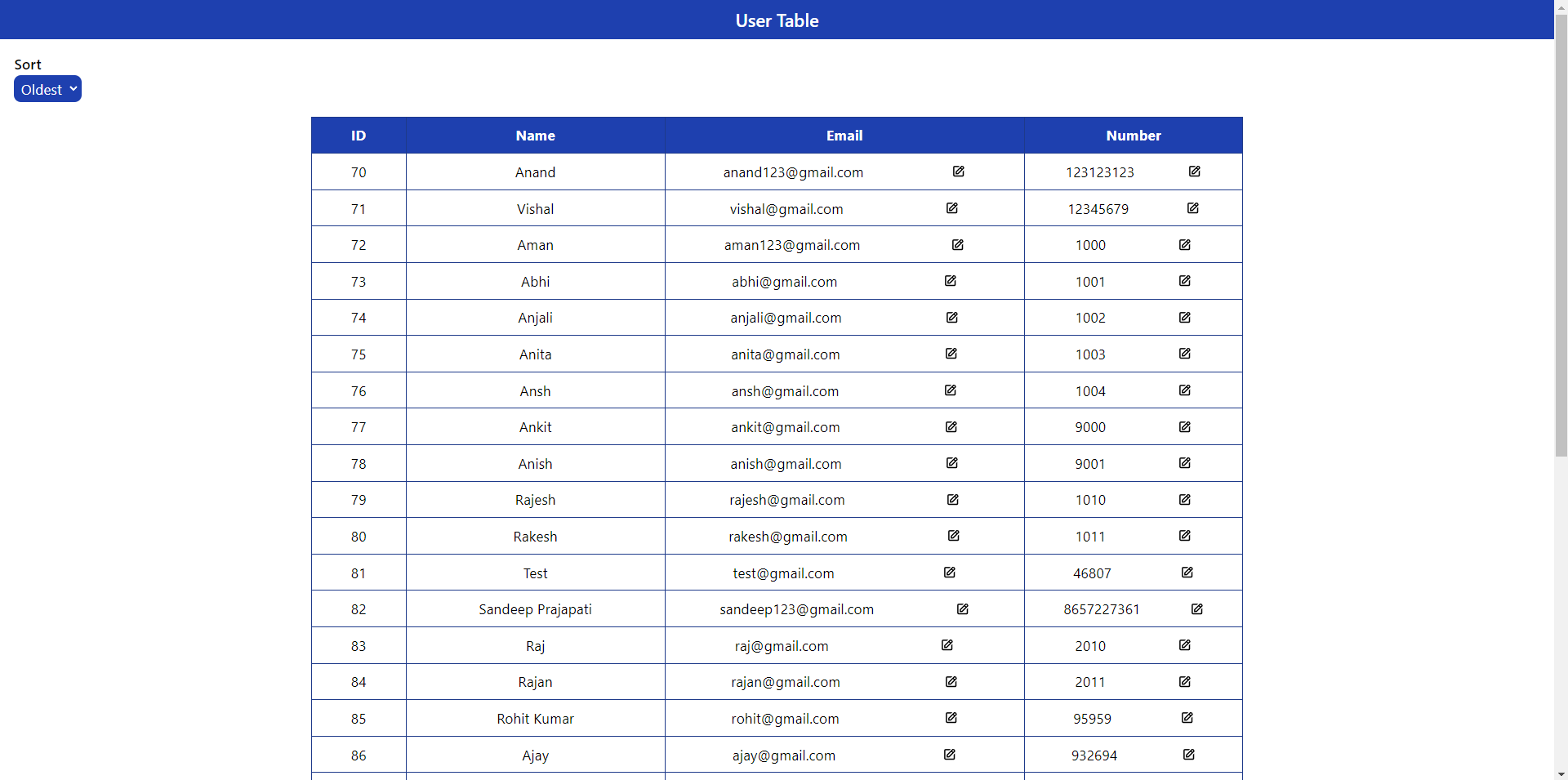Edit email anita@gmail.com pencil icon

[951, 354]
